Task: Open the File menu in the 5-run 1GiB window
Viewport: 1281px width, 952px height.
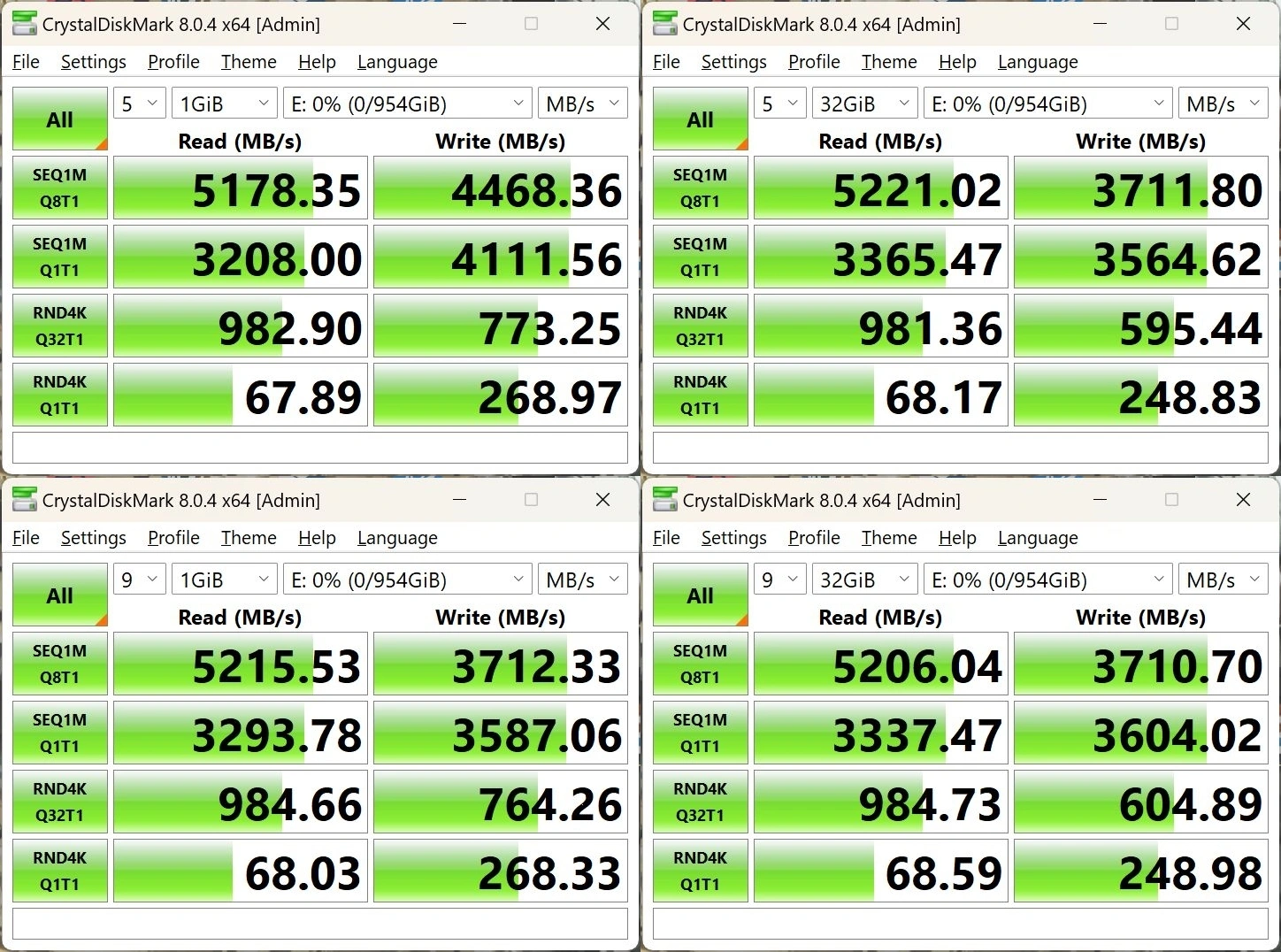Action: click(x=26, y=62)
